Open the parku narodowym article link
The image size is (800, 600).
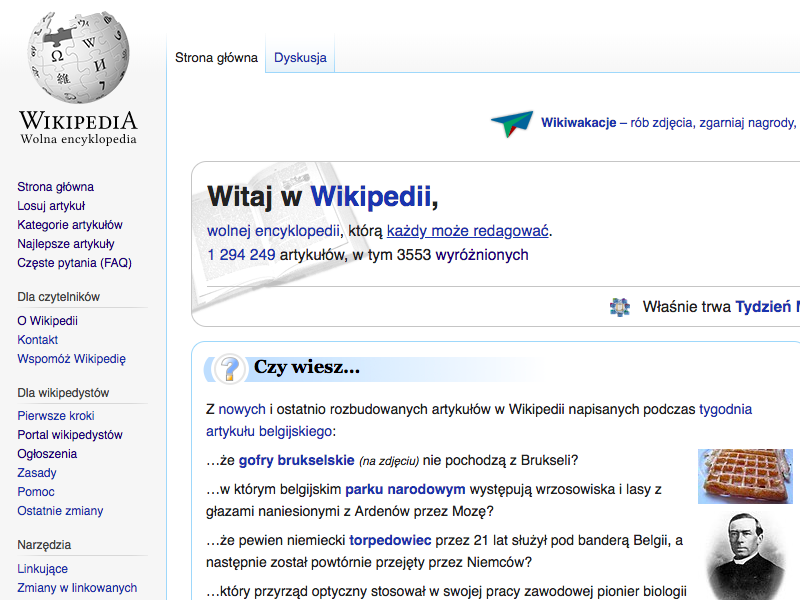click(405, 489)
